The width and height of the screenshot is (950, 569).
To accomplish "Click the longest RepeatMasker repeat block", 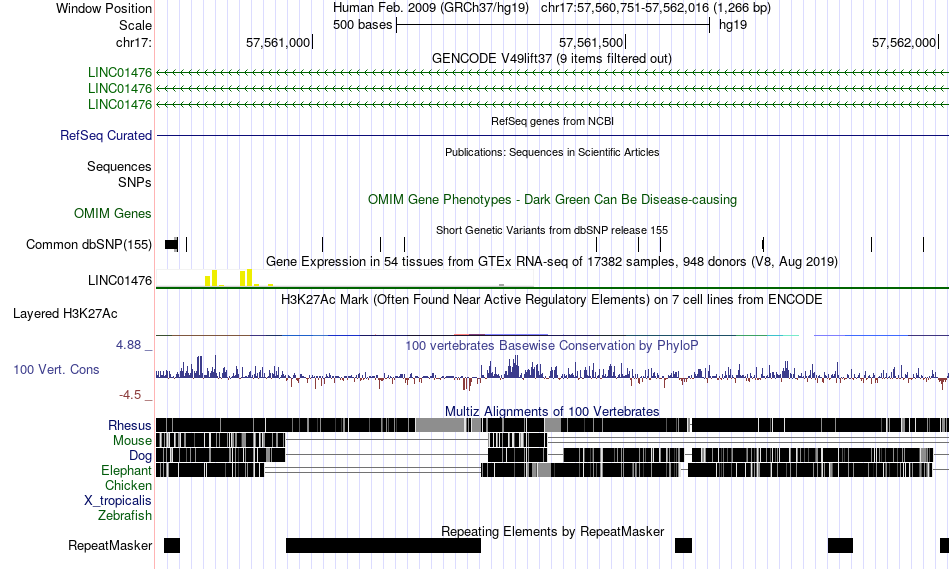I will pyautogui.click(x=383, y=545).
